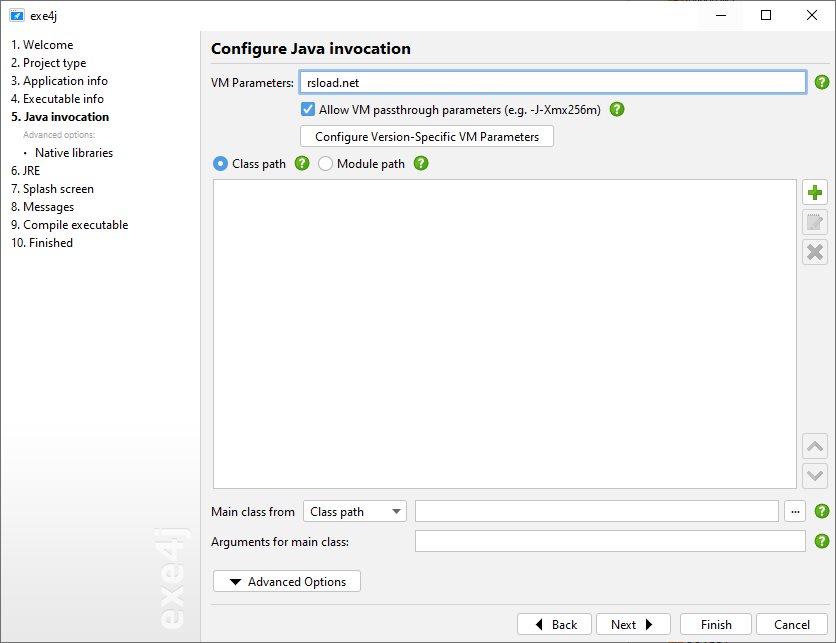This screenshot has width=836, height=643.
Task: Expand the Advanced Options menu
Action: (287, 581)
